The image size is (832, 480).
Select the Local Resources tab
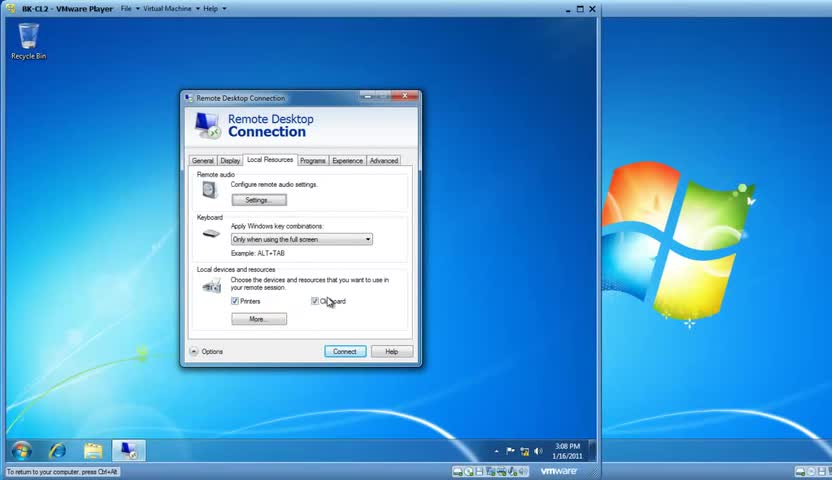pyautogui.click(x=270, y=160)
